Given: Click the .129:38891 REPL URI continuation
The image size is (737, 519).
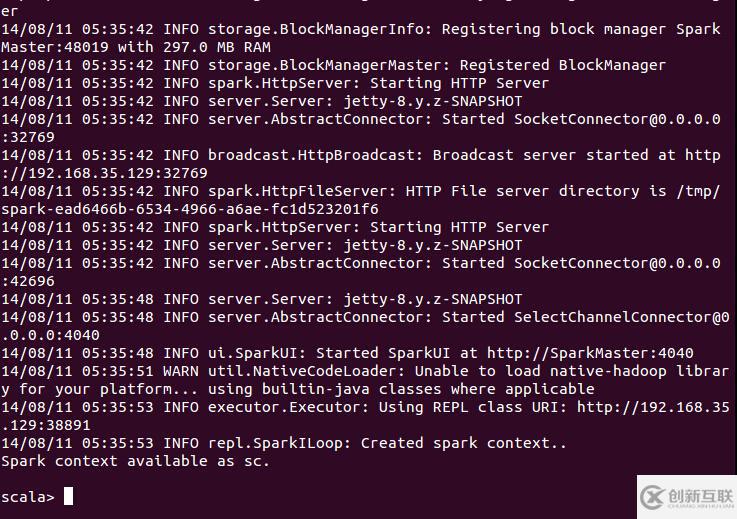Looking at the screenshot, I should tap(46, 425).
